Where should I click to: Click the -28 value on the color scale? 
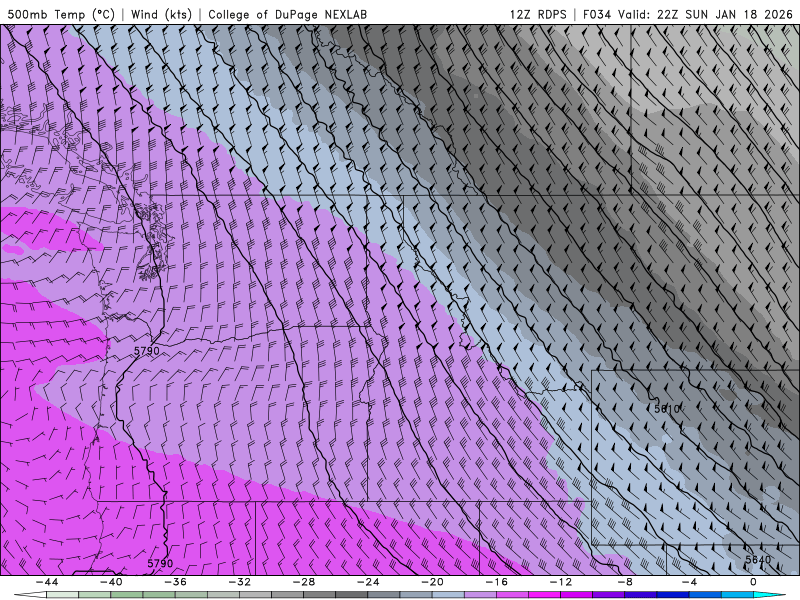pyautogui.click(x=304, y=582)
